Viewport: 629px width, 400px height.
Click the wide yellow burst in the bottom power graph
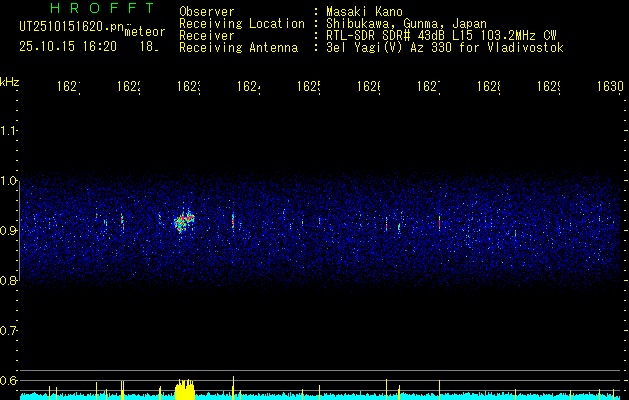point(185,389)
